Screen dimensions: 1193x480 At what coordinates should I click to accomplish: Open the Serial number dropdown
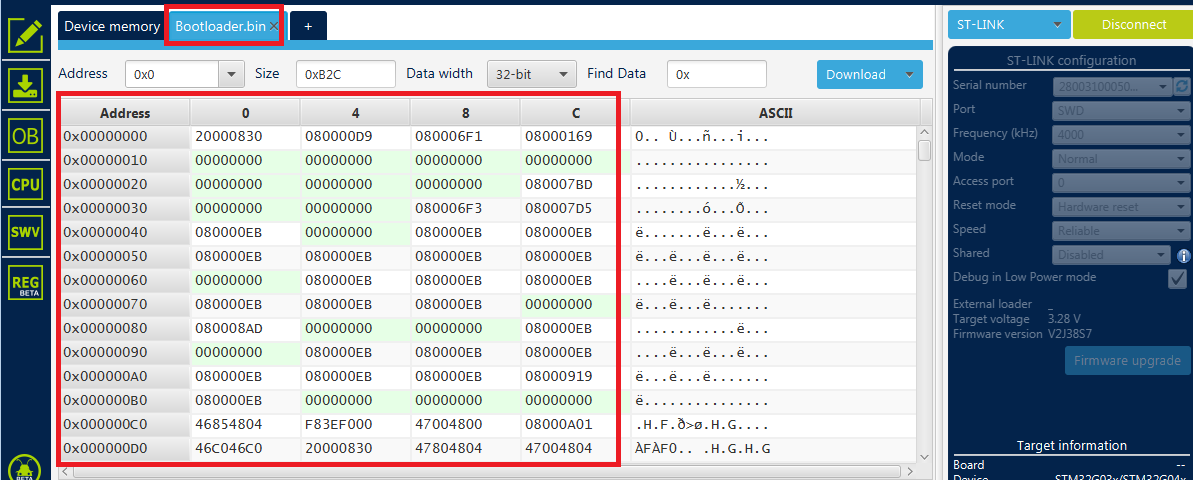tap(1113, 87)
